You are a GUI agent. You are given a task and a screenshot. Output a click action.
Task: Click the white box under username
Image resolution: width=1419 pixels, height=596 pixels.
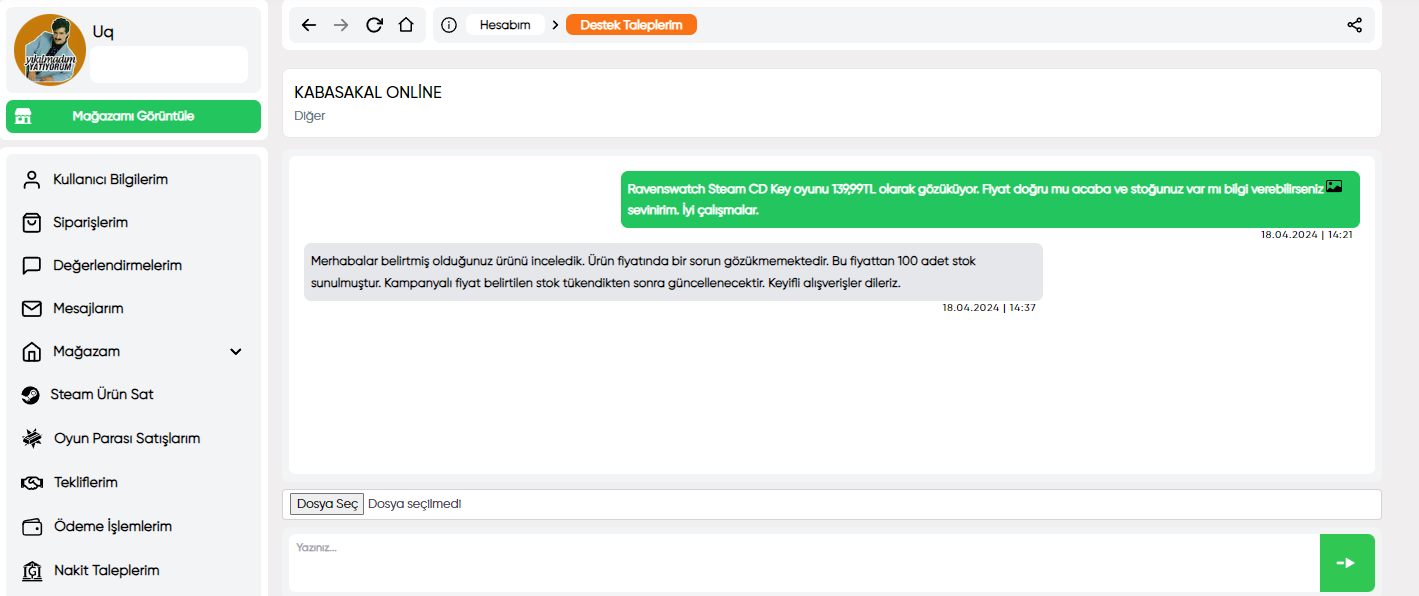(169, 64)
